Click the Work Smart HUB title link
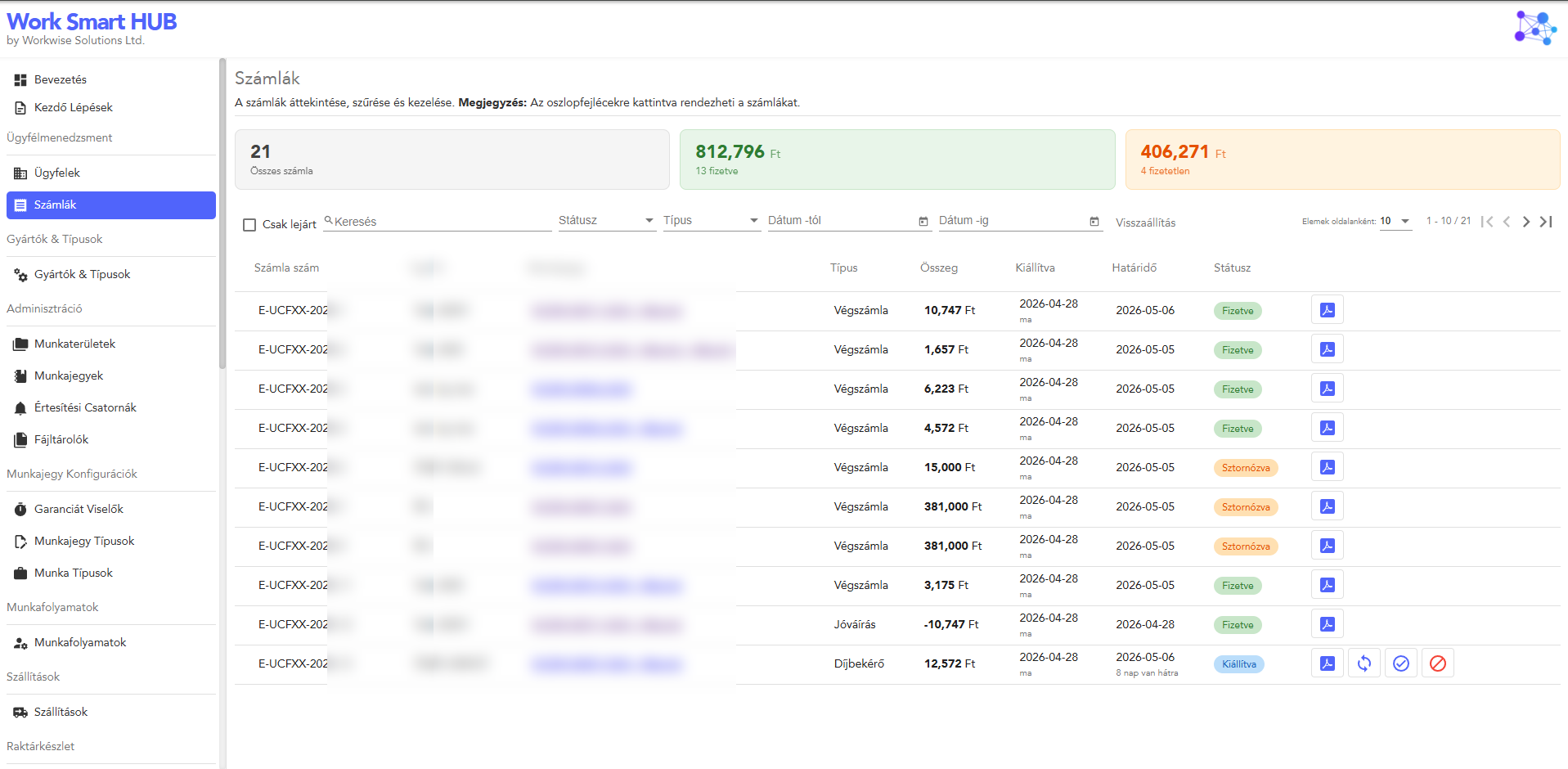Viewport: 1568px width, 769px height. (92, 21)
